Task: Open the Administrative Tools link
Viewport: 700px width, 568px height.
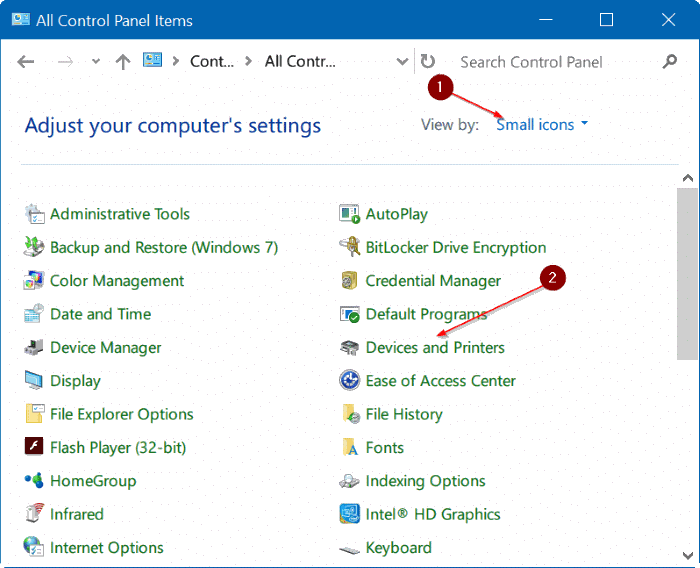Action: 120,214
